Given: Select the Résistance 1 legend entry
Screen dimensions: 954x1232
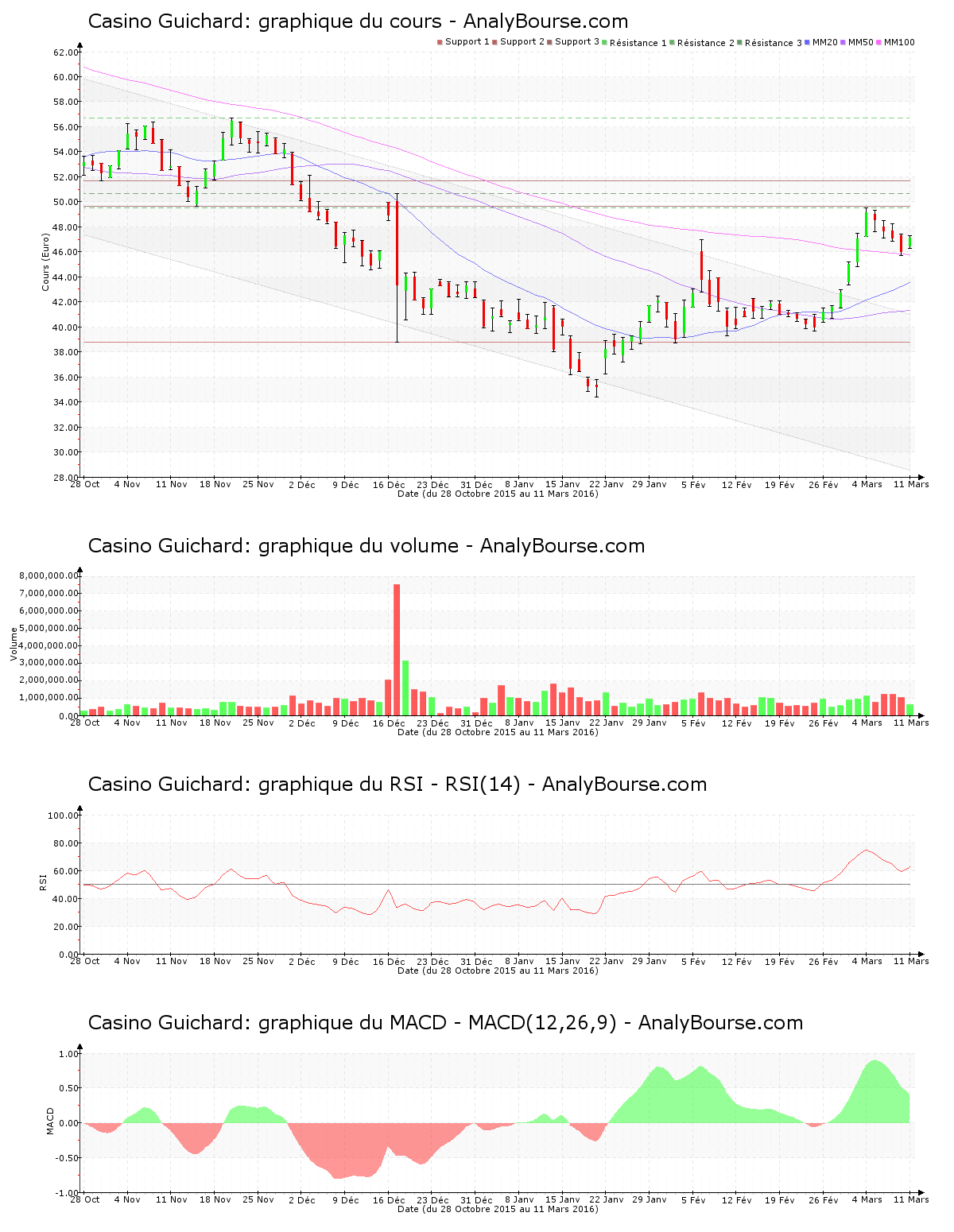Looking at the screenshot, I should [634, 43].
